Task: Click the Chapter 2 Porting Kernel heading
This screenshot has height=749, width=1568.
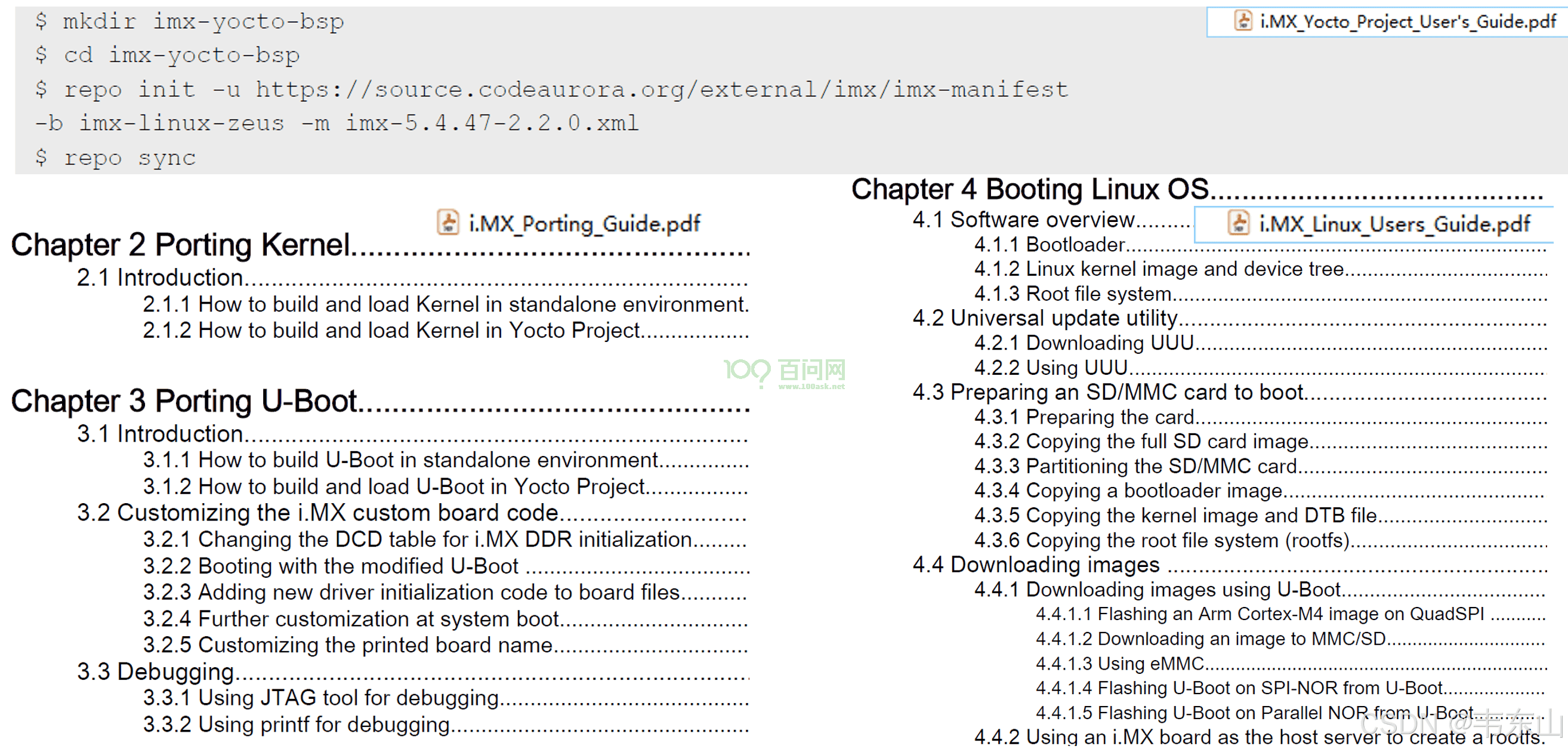Action: click(181, 245)
